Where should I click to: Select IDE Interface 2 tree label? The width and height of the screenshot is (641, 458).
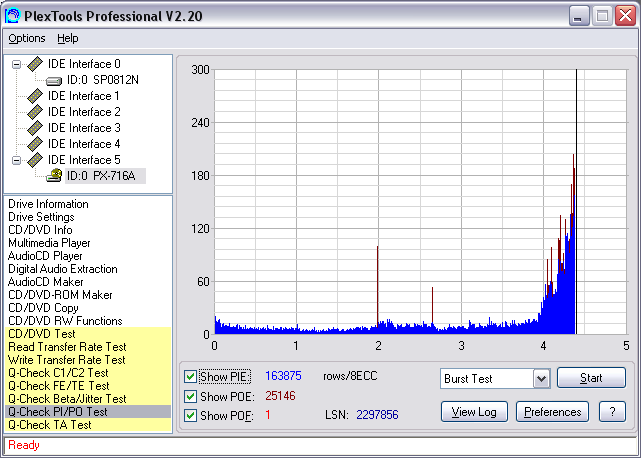coord(84,112)
